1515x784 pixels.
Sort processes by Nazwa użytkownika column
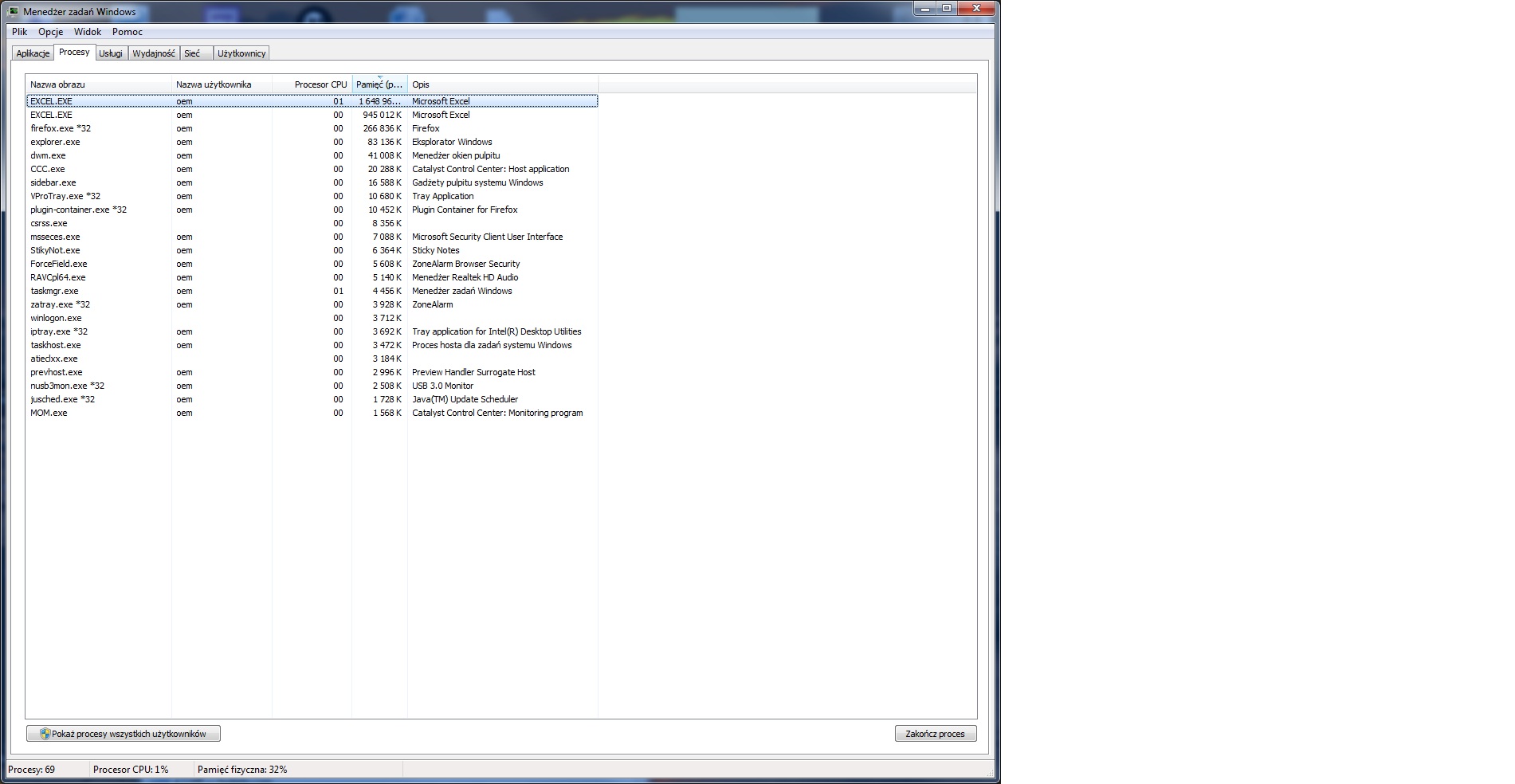[214, 84]
